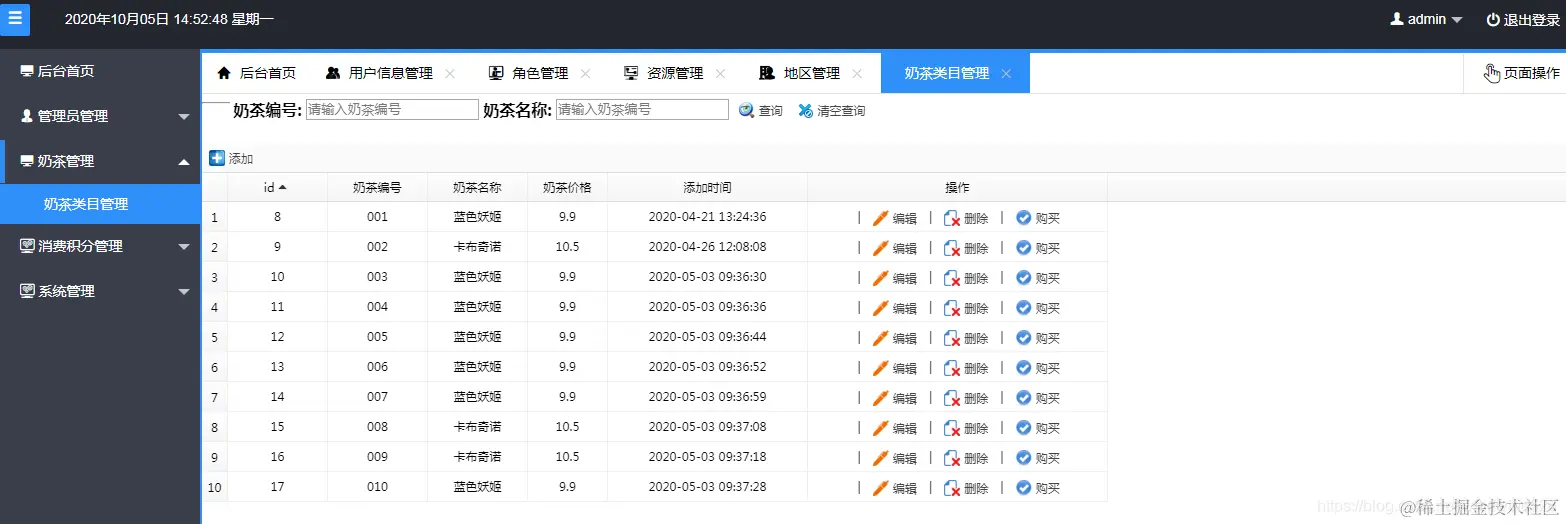Buy item with 奶茶编号 004

point(1038,308)
